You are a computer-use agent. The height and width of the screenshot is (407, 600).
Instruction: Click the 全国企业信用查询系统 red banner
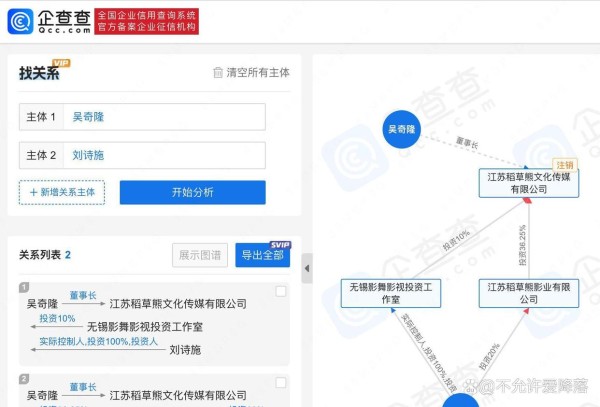pyautogui.click(x=147, y=21)
